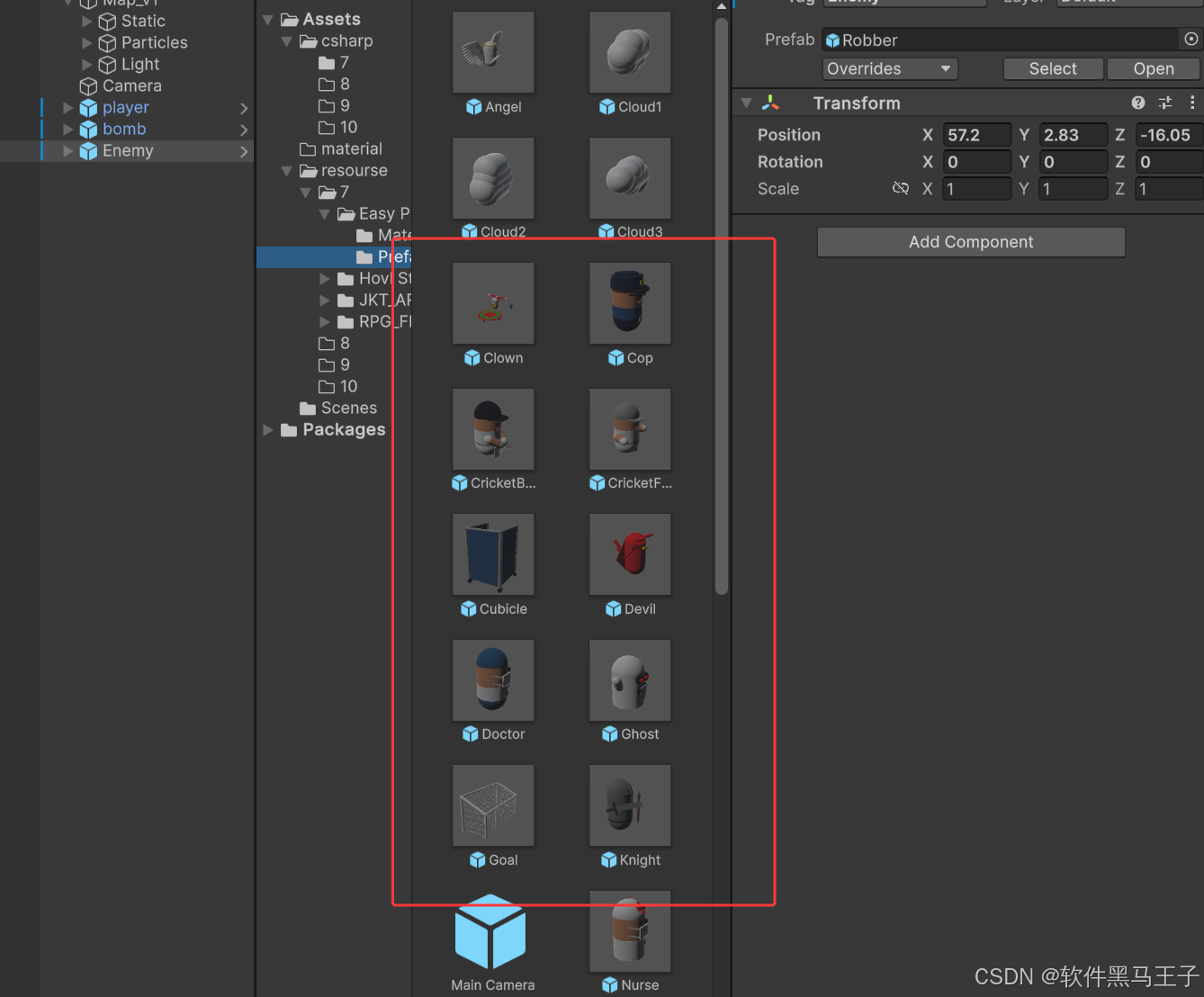Click the Rotation Y field

click(1073, 162)
